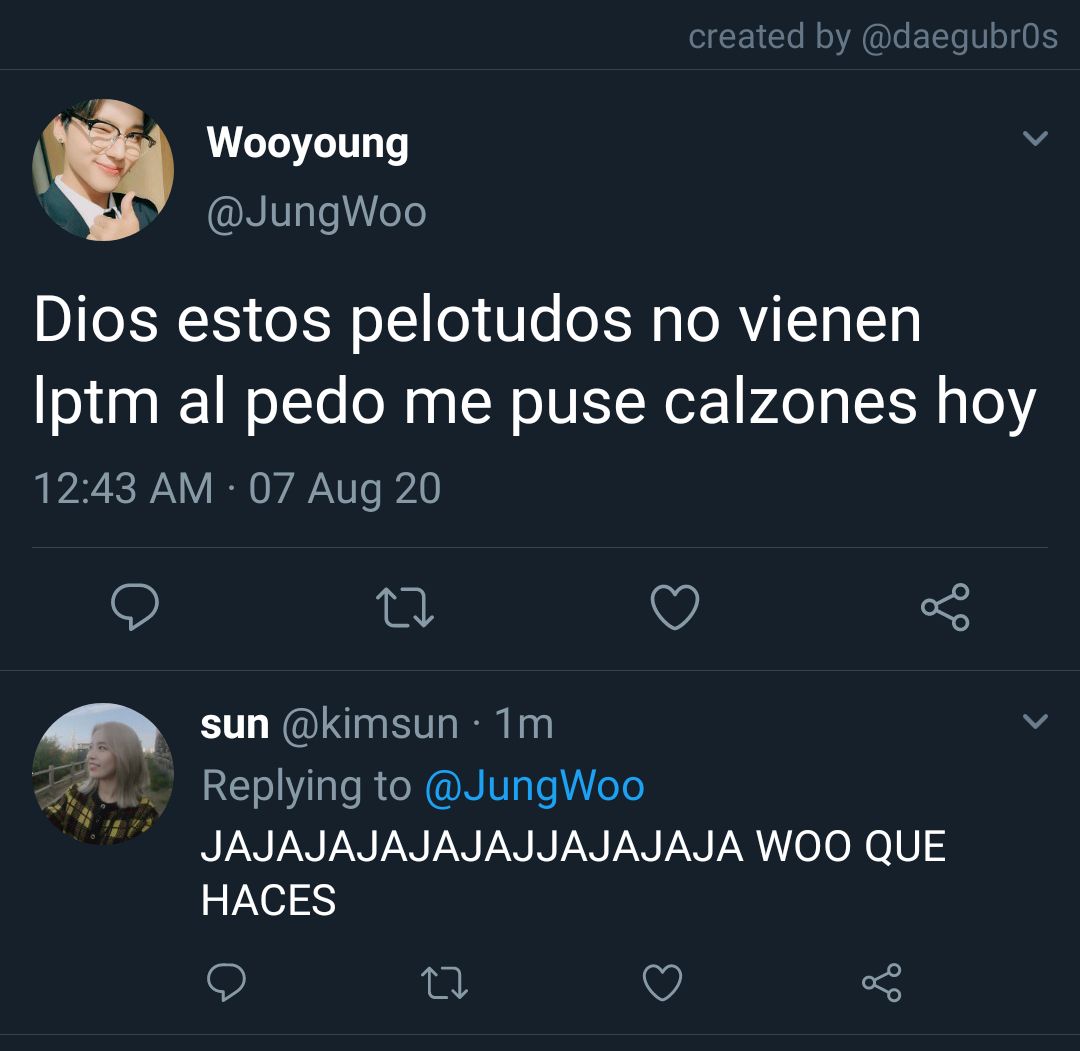The height and width of the screenshot is (1051, 1080).
Task: Tap the gray @JungWoo handle under Wooyoung
Action: pos(317,212)
